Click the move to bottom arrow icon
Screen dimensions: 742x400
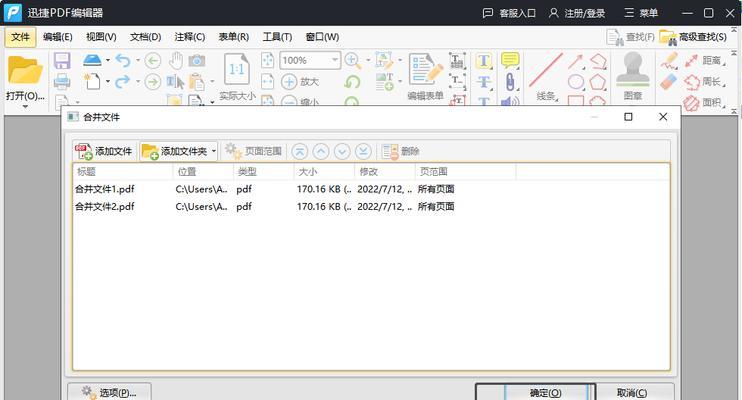(363, 151)
